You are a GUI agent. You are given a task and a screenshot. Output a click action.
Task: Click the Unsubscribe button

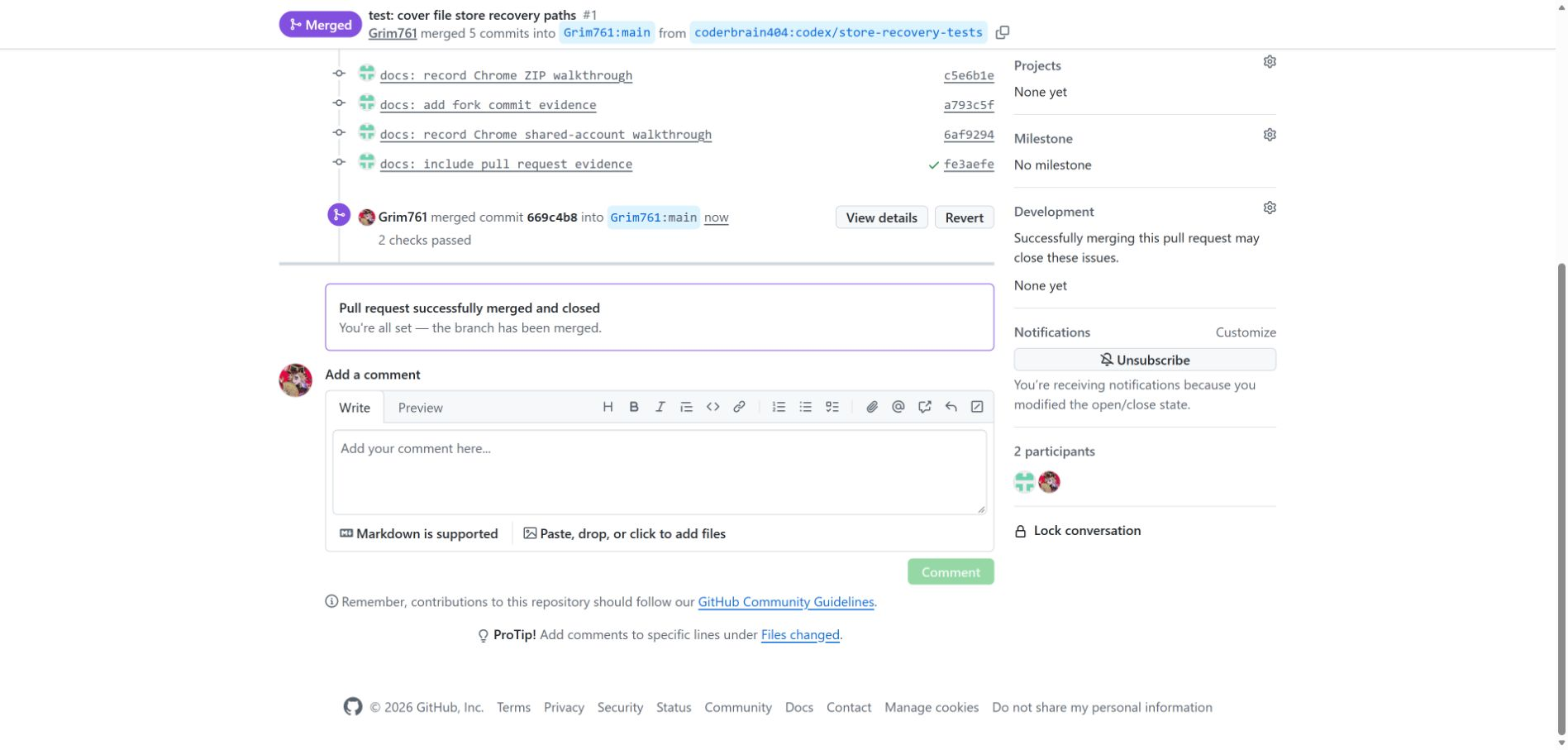(1145, 360)
